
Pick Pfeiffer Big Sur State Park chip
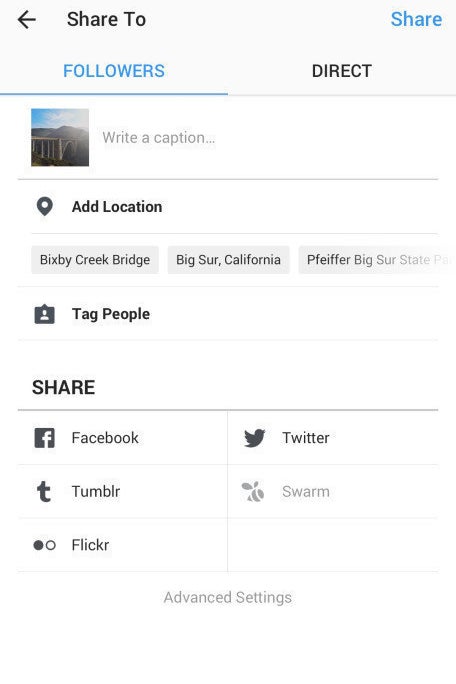[377, 260]
